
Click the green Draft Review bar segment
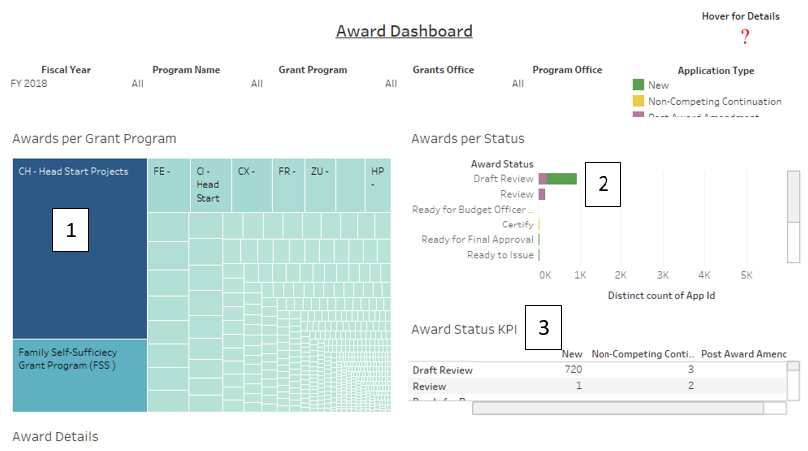(561, 179)
